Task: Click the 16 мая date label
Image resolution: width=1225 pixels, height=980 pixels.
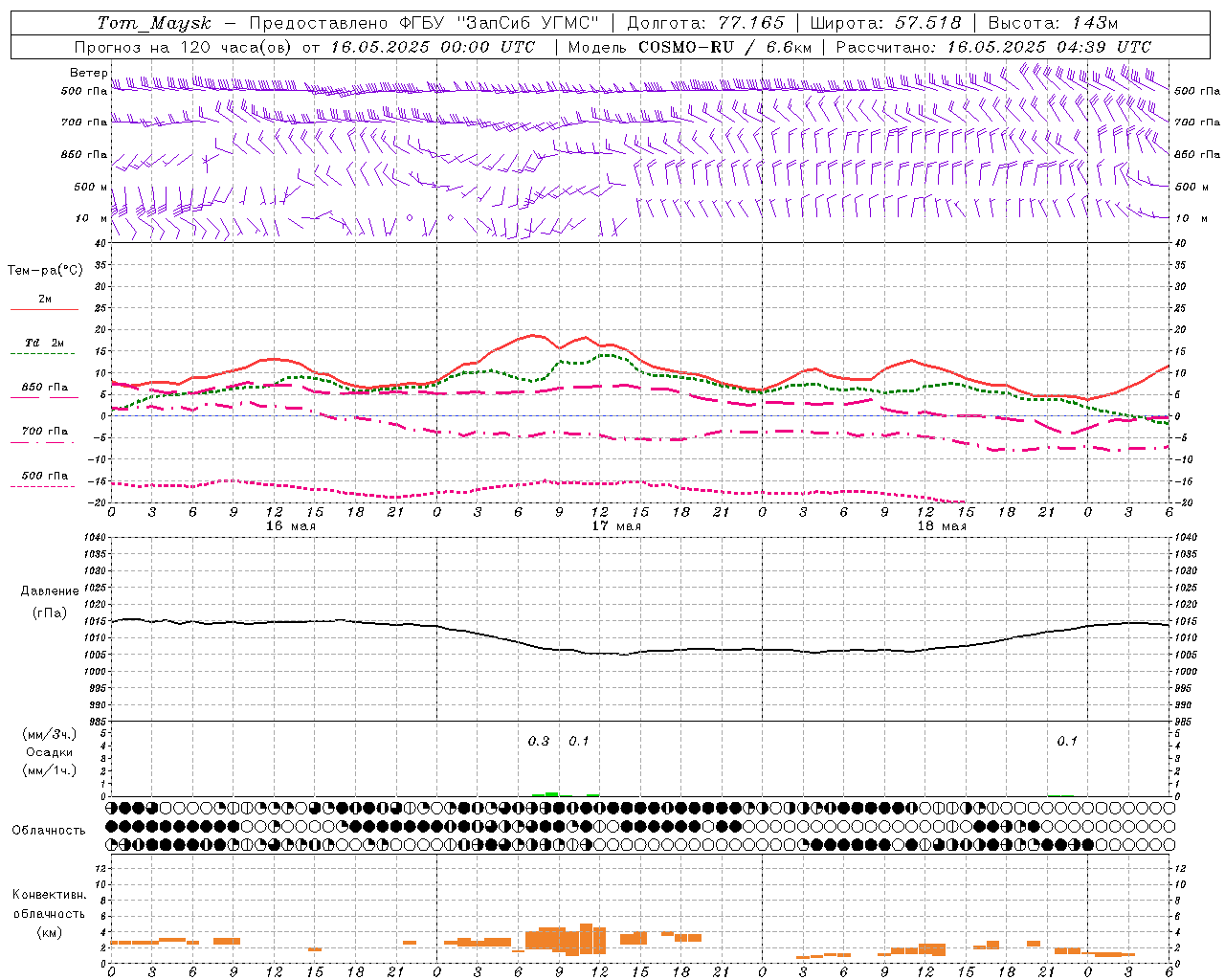Action: point(290,526)
